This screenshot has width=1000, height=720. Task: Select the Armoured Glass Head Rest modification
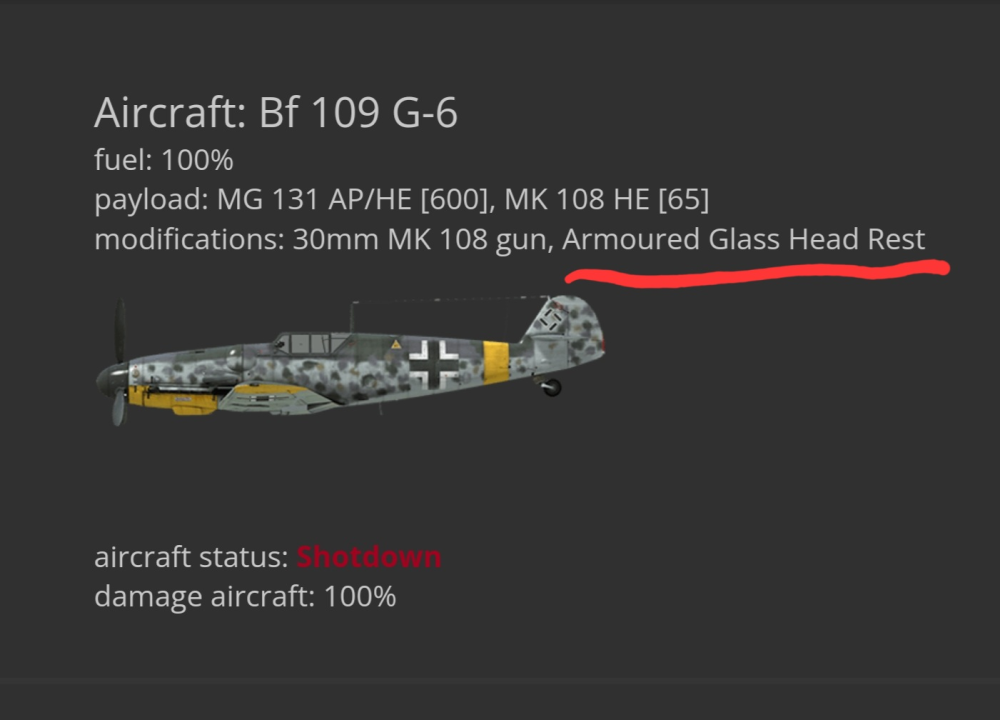point(744,240)
